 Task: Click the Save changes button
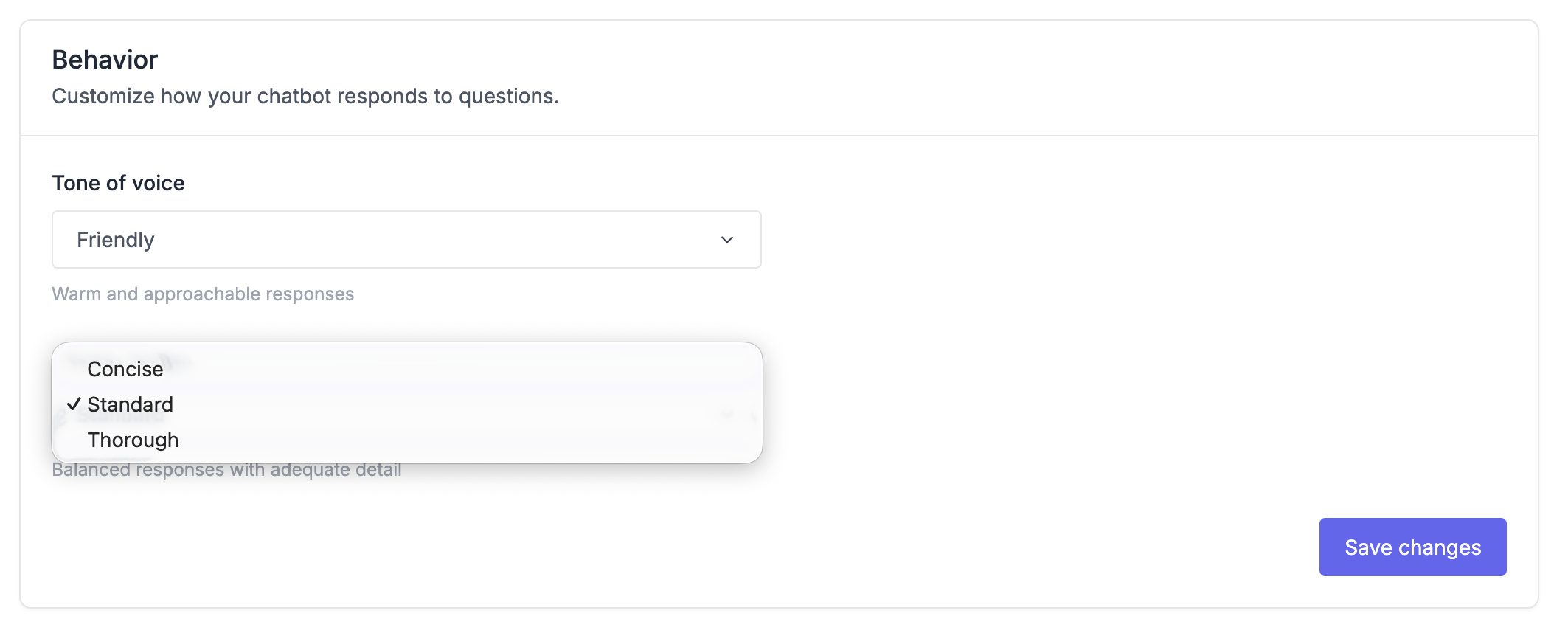tap(1412, 547)
